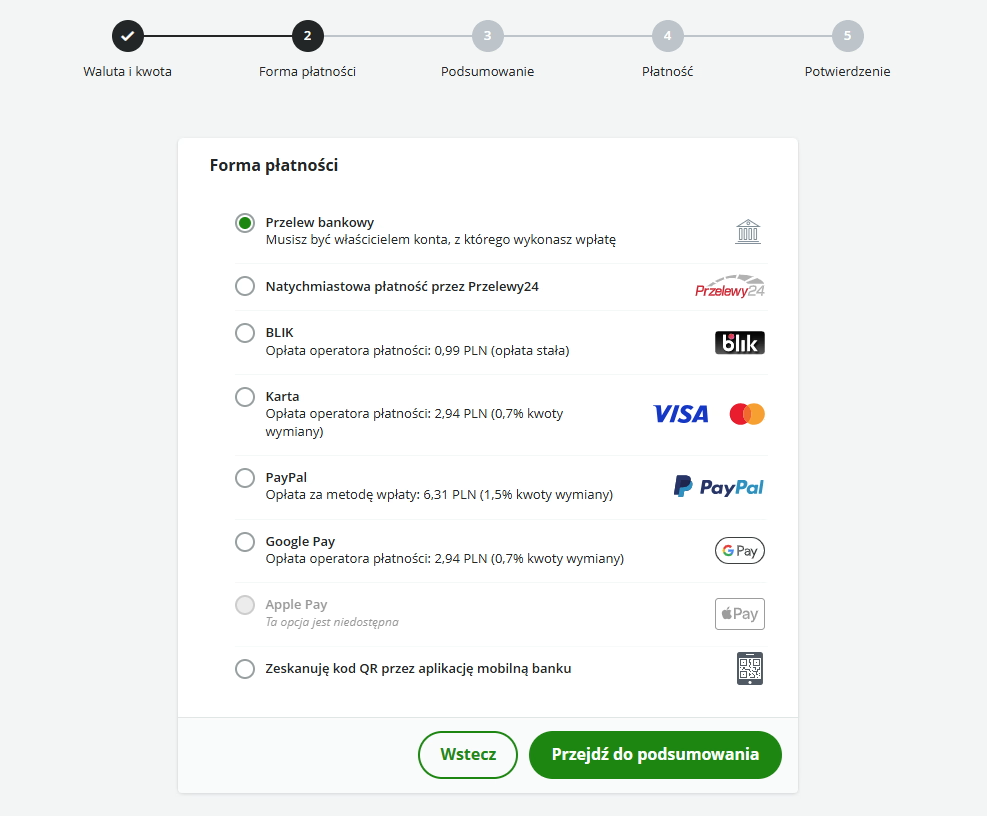Pick the PayPal radio button
Image resolution: width=987 pixels, height=816 pixels.
[x=245, y=478]
